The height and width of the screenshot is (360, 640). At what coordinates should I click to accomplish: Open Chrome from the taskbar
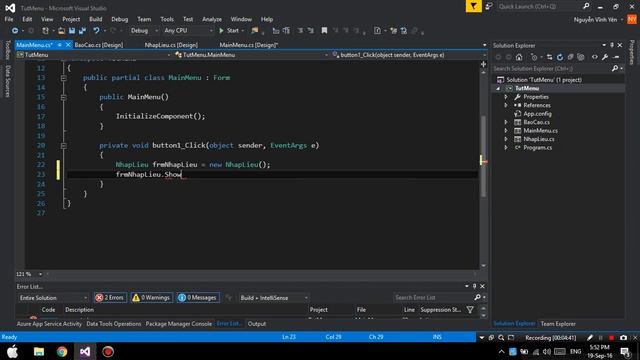point(62,351)
